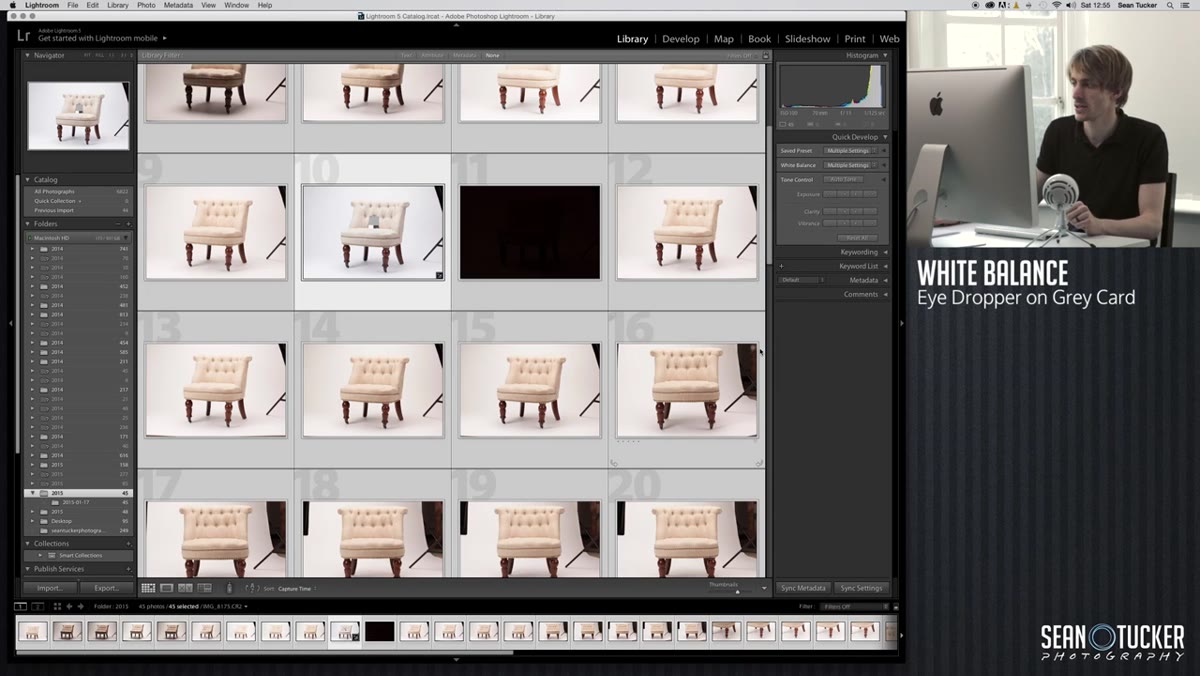The width and height of the screenshot is (1200, 676).
Task: Open the Photo menu
Action: tap(145, 5)
